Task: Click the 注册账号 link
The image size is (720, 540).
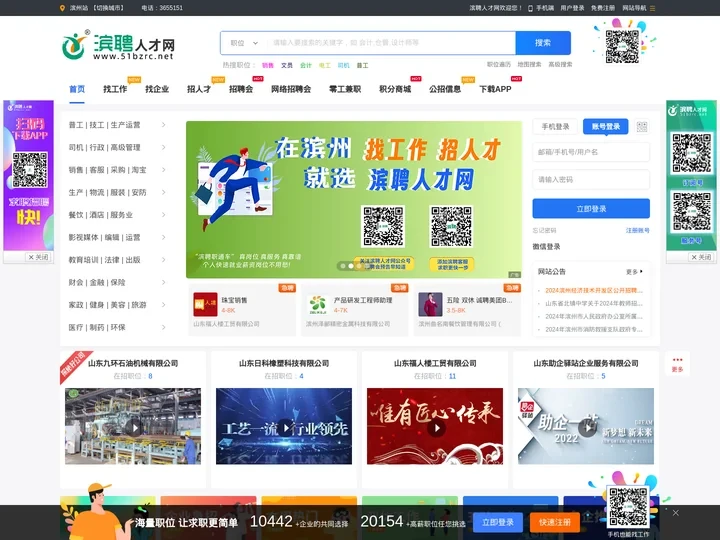Action: click(x=637, y=231)
